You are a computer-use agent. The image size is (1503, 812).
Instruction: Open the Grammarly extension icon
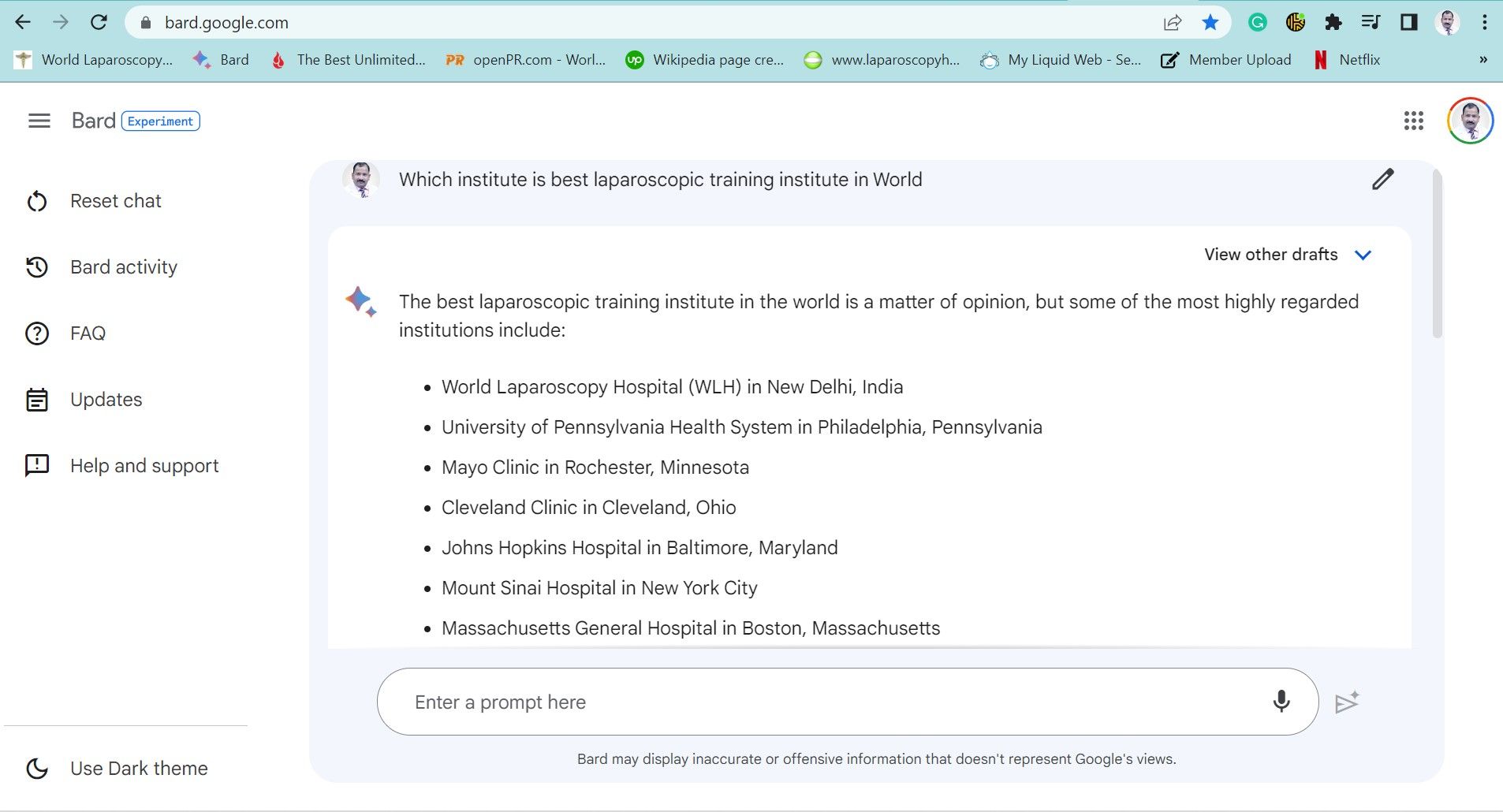tap(1258, 22)
